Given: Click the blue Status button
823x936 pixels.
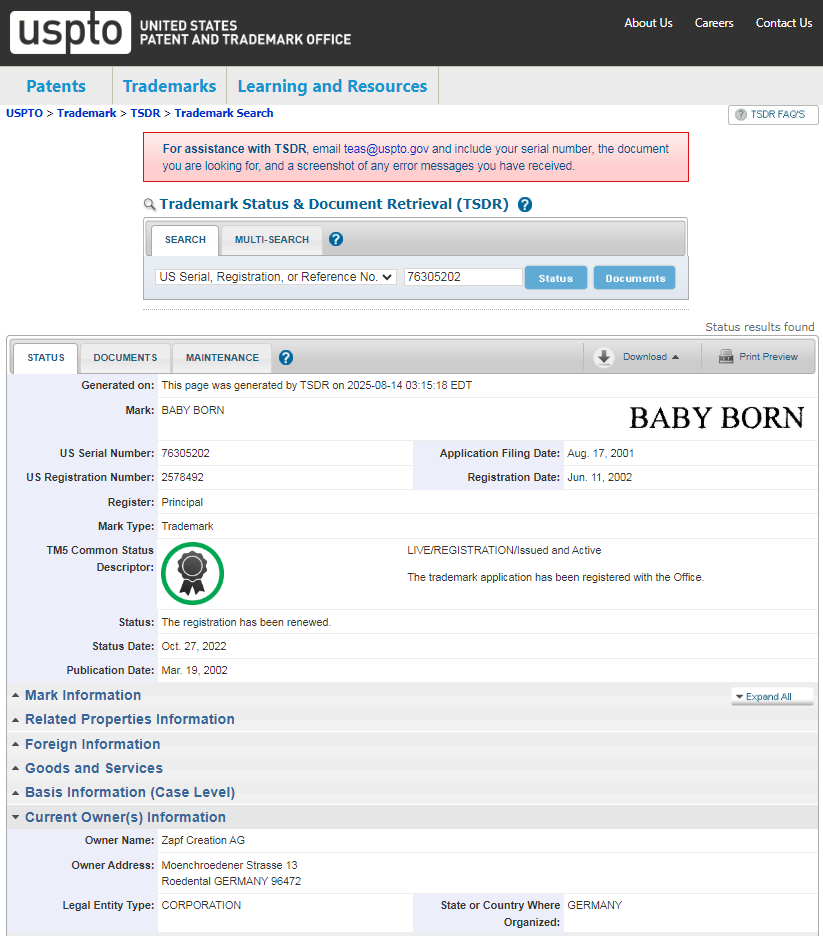Looking at the screenshot, I should click(x=556, y=278).
